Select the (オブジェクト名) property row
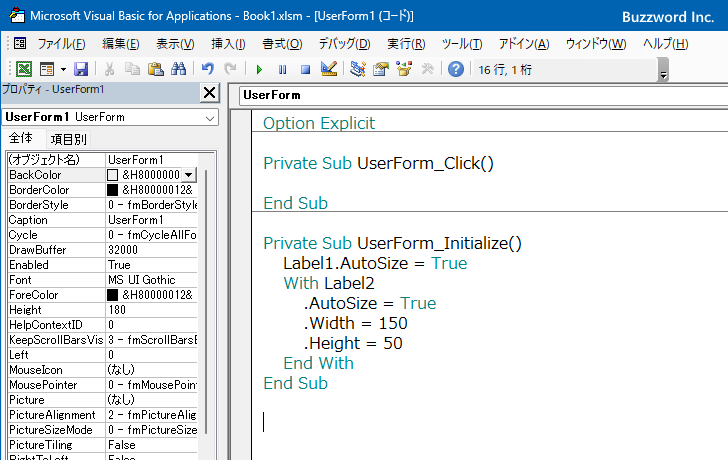 (103, 160)
